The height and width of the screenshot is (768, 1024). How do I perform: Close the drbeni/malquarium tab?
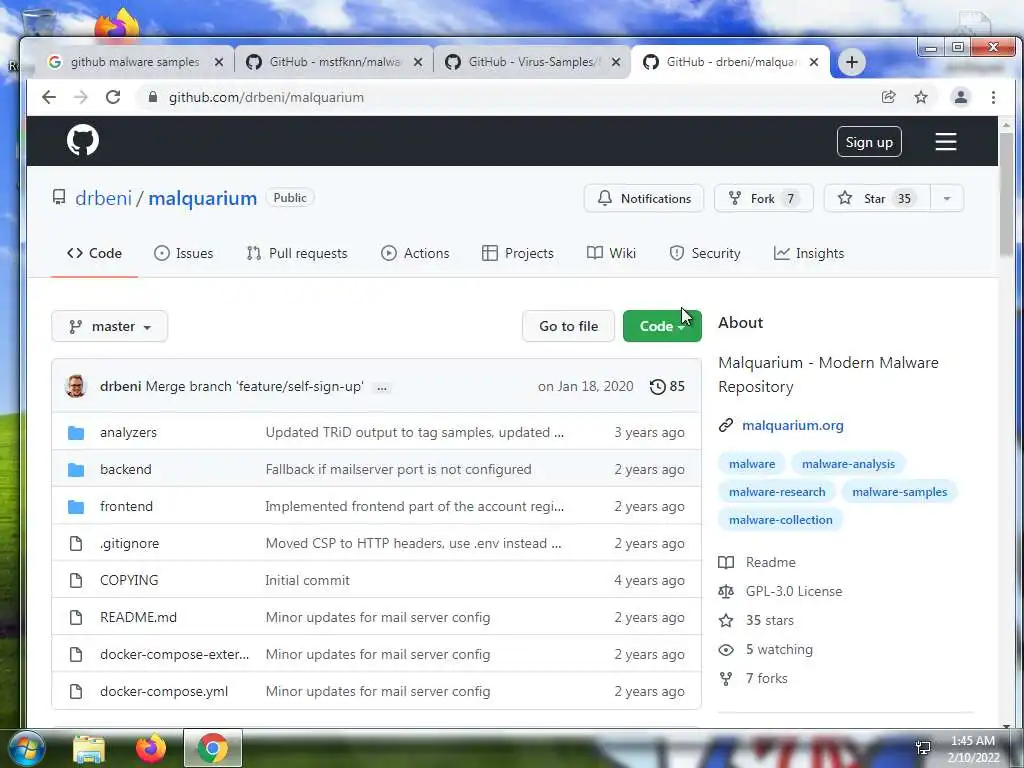click(x=814, y=62)
